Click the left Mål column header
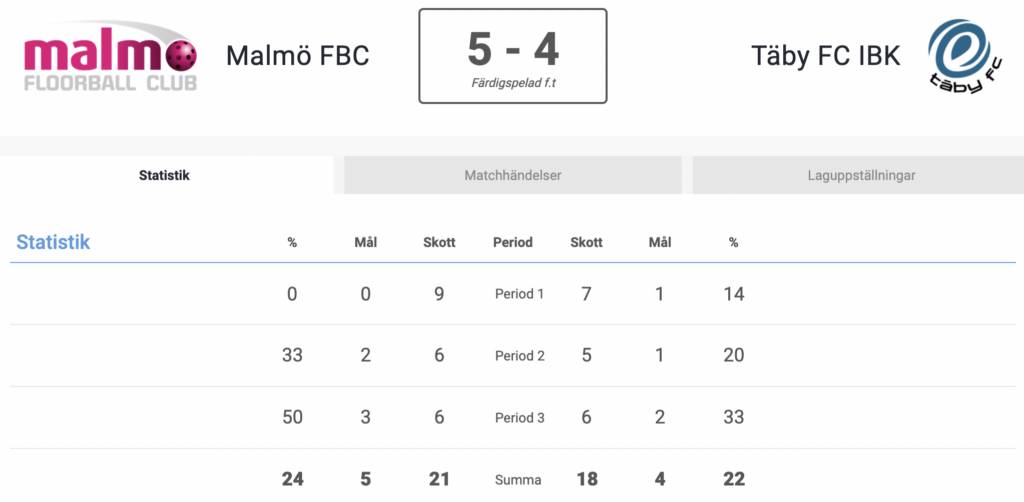Viewport: 1024px width, 502px height. pyautogui.click(x=366, y=242)
